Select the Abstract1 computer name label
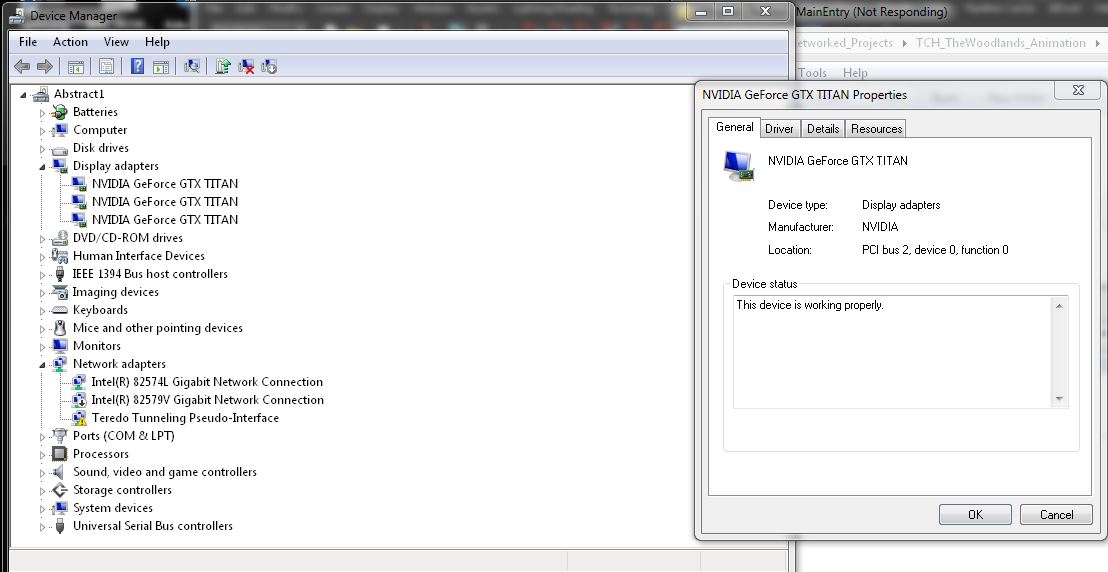This screenshot has width=1108, height=572. (79, 94)
